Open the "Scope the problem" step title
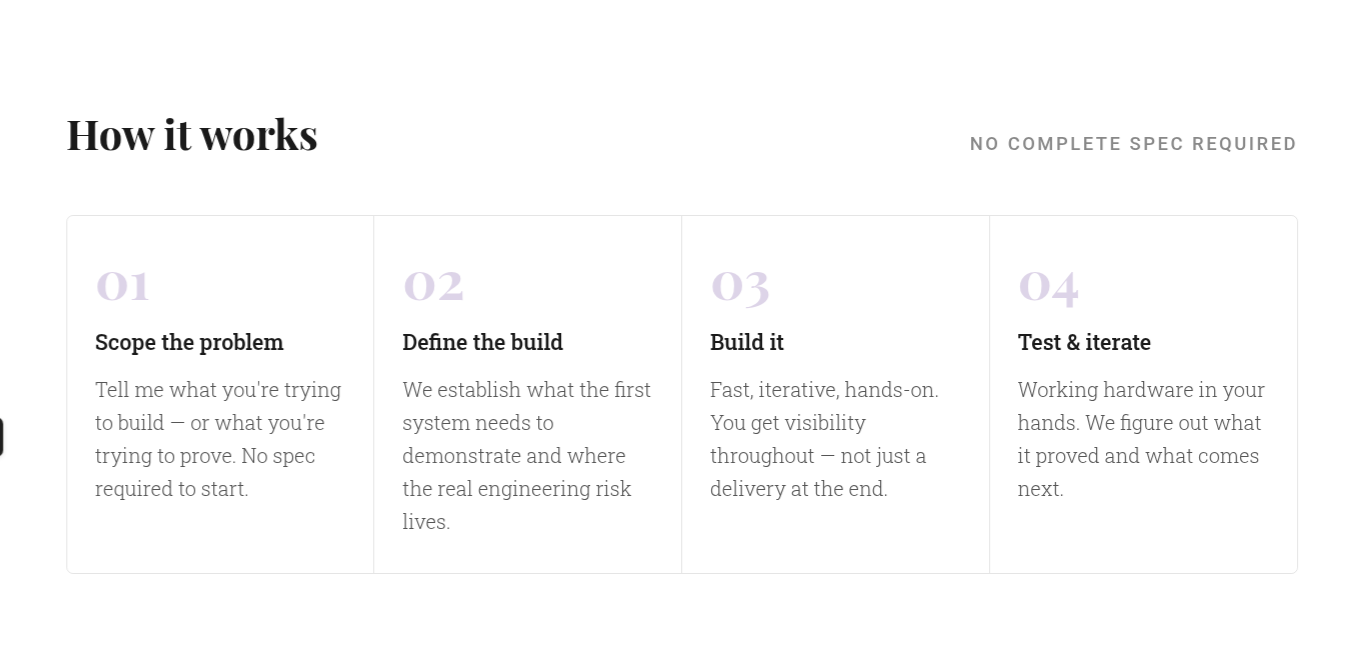1364x669 pixels. pos(189,342)
